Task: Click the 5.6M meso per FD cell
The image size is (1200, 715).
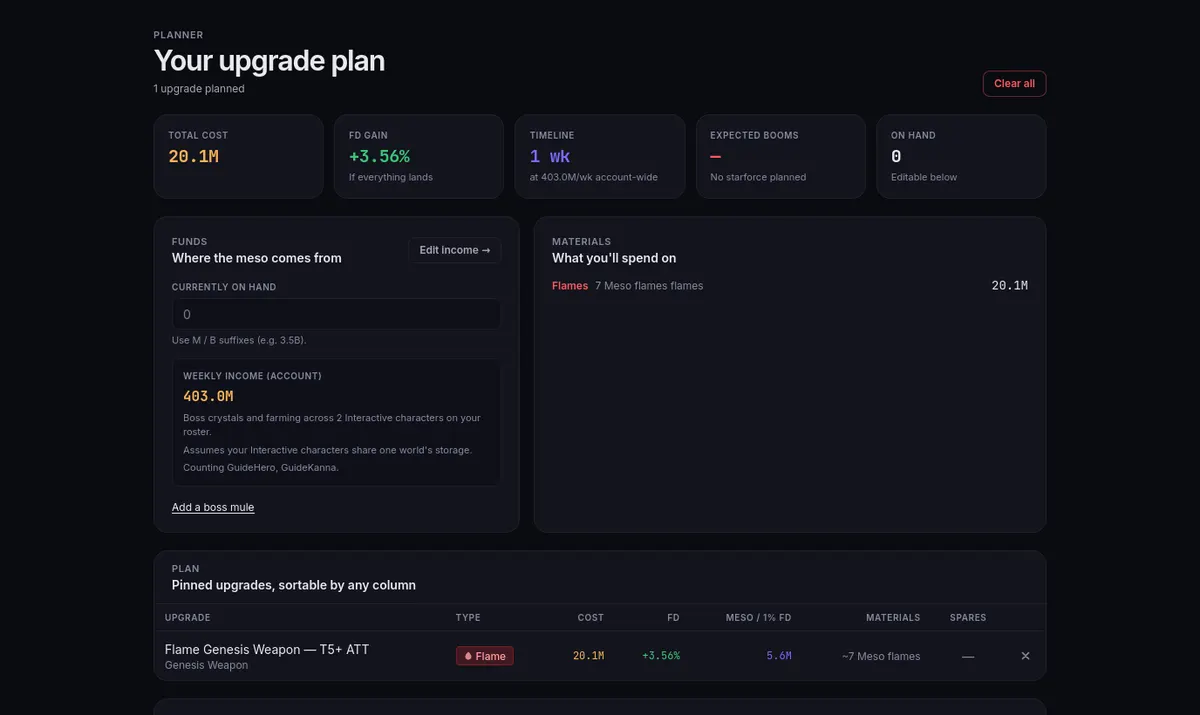Action: (x=779, y=656)
